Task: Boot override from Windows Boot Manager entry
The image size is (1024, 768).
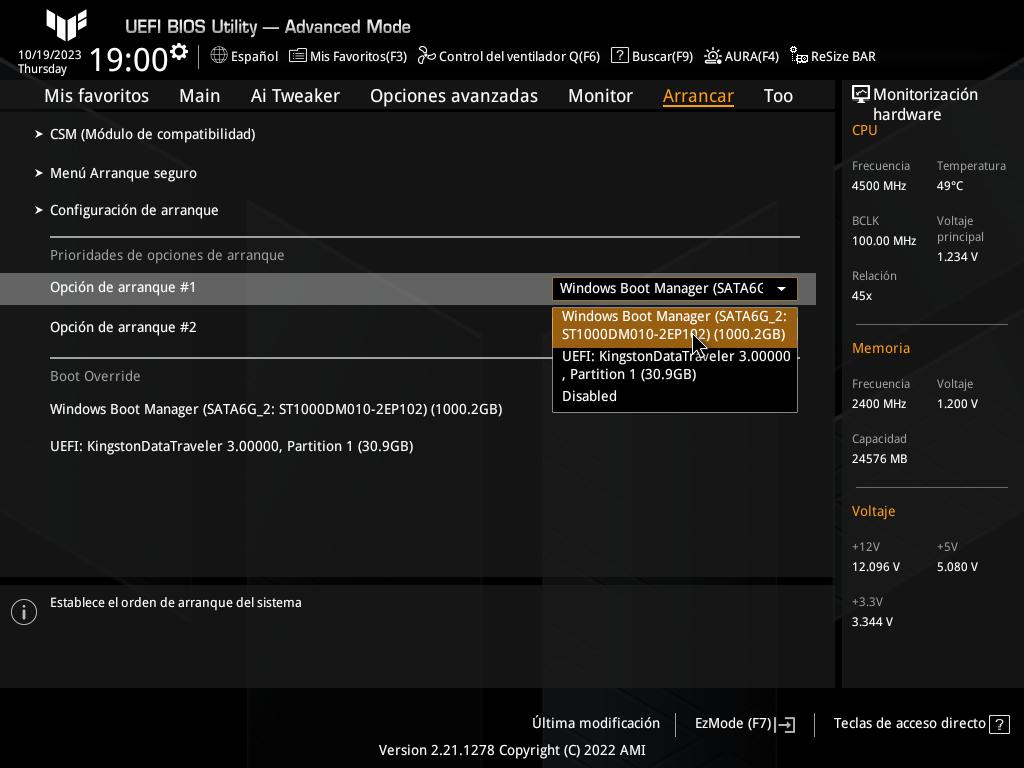Action: pyautogui.click(x=276, y=409)
